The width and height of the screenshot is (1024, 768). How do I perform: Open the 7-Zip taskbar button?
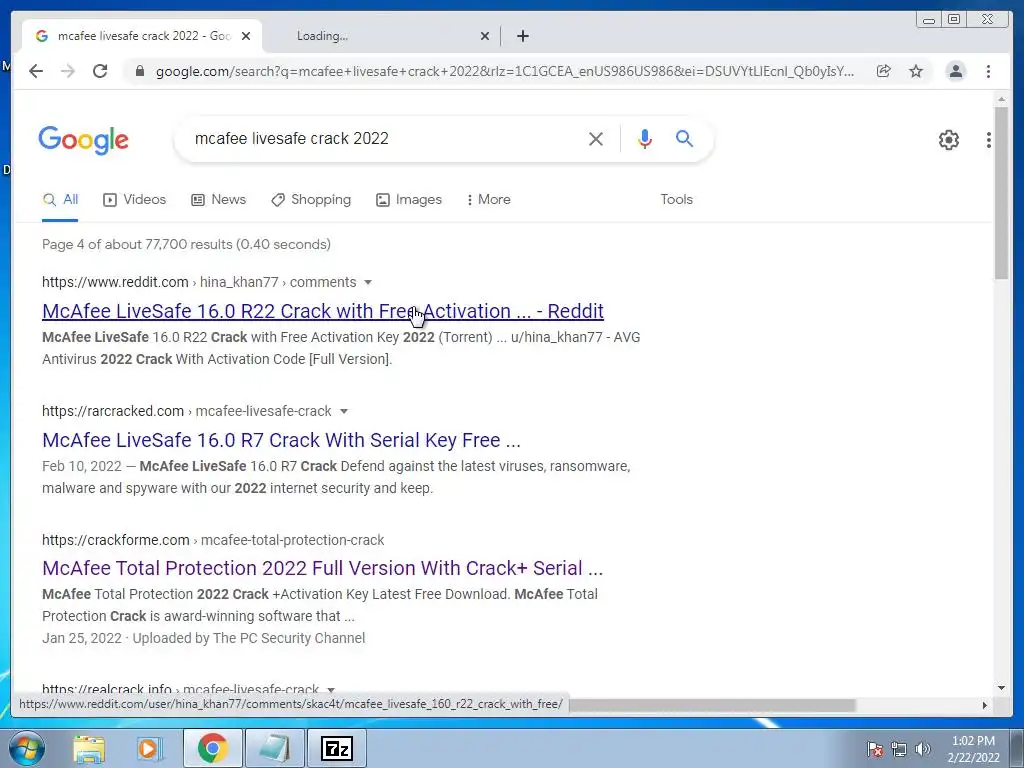click(x=337, y=748)
